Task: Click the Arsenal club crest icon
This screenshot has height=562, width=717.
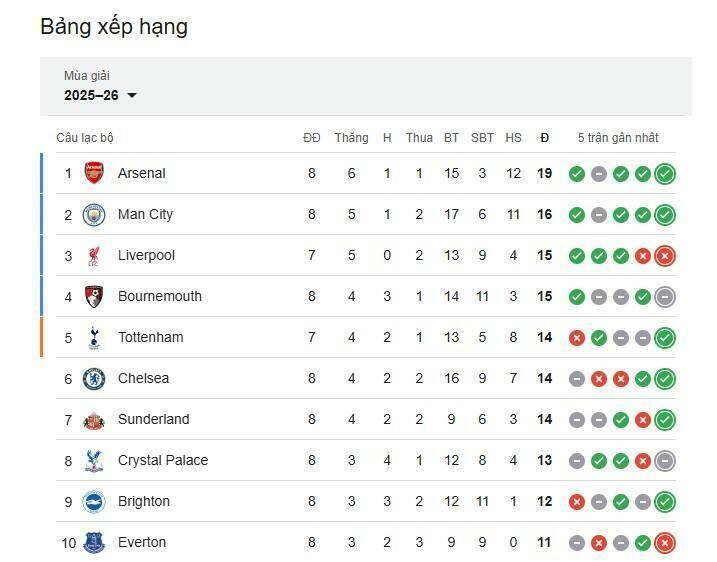Action: click(94, 173)
